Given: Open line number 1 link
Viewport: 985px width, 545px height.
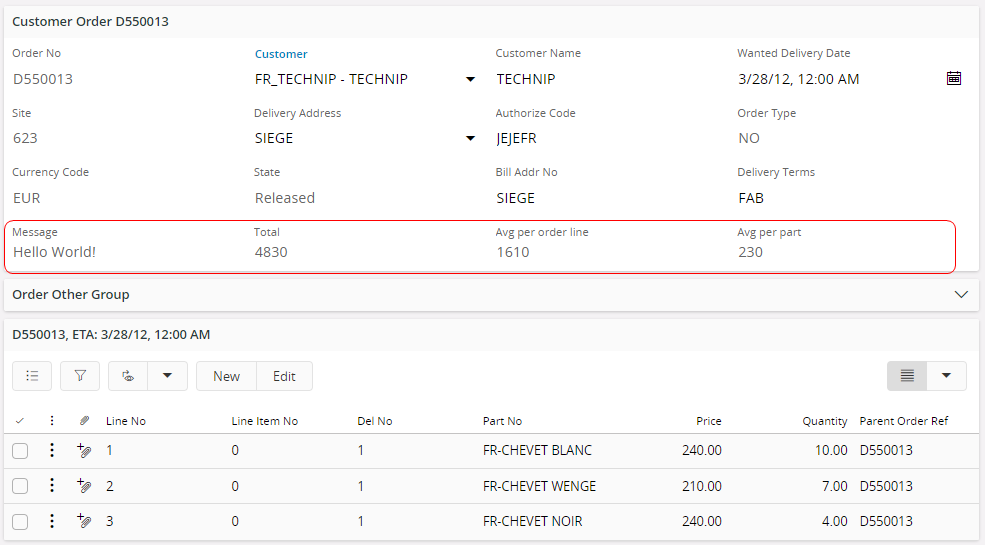Looking at the screenshot, I should (110, 451).
